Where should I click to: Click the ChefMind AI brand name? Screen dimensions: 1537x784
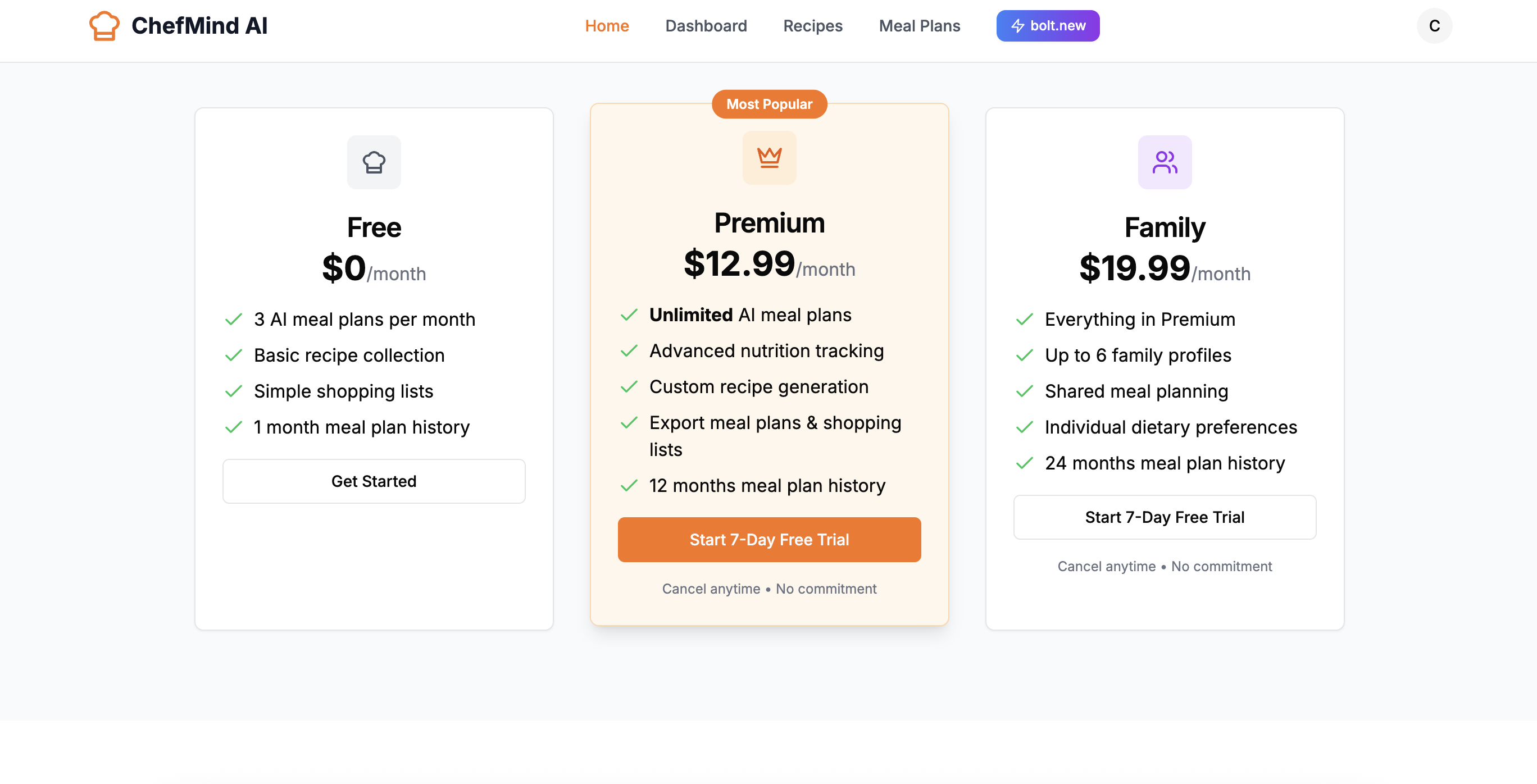[199, 26]
